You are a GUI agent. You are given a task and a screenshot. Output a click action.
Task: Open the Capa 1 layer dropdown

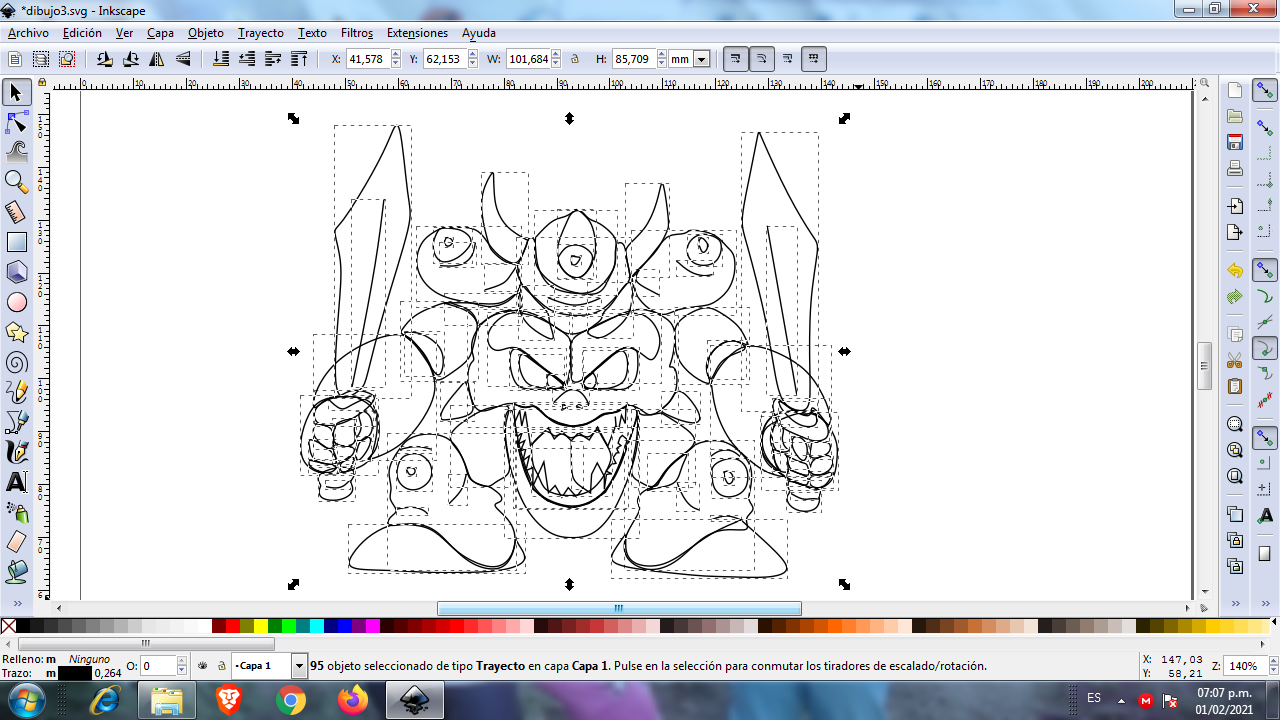[x=299, y=665]
